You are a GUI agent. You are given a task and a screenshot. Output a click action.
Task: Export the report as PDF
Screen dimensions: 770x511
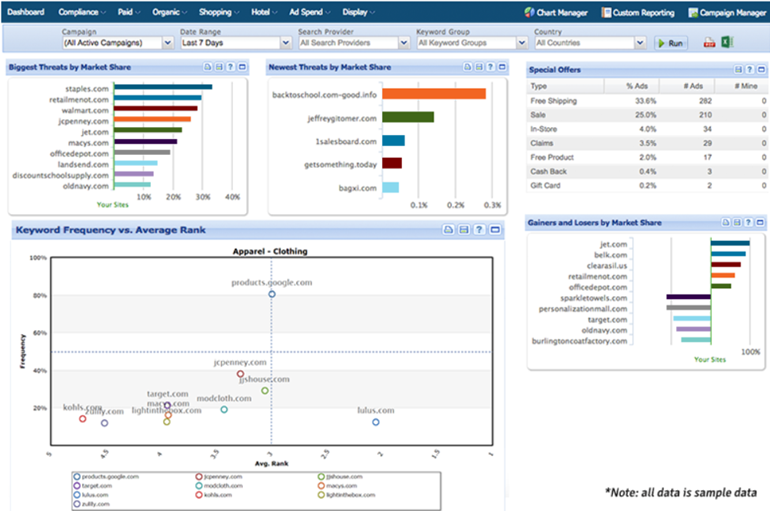click(x=709, y=43)
